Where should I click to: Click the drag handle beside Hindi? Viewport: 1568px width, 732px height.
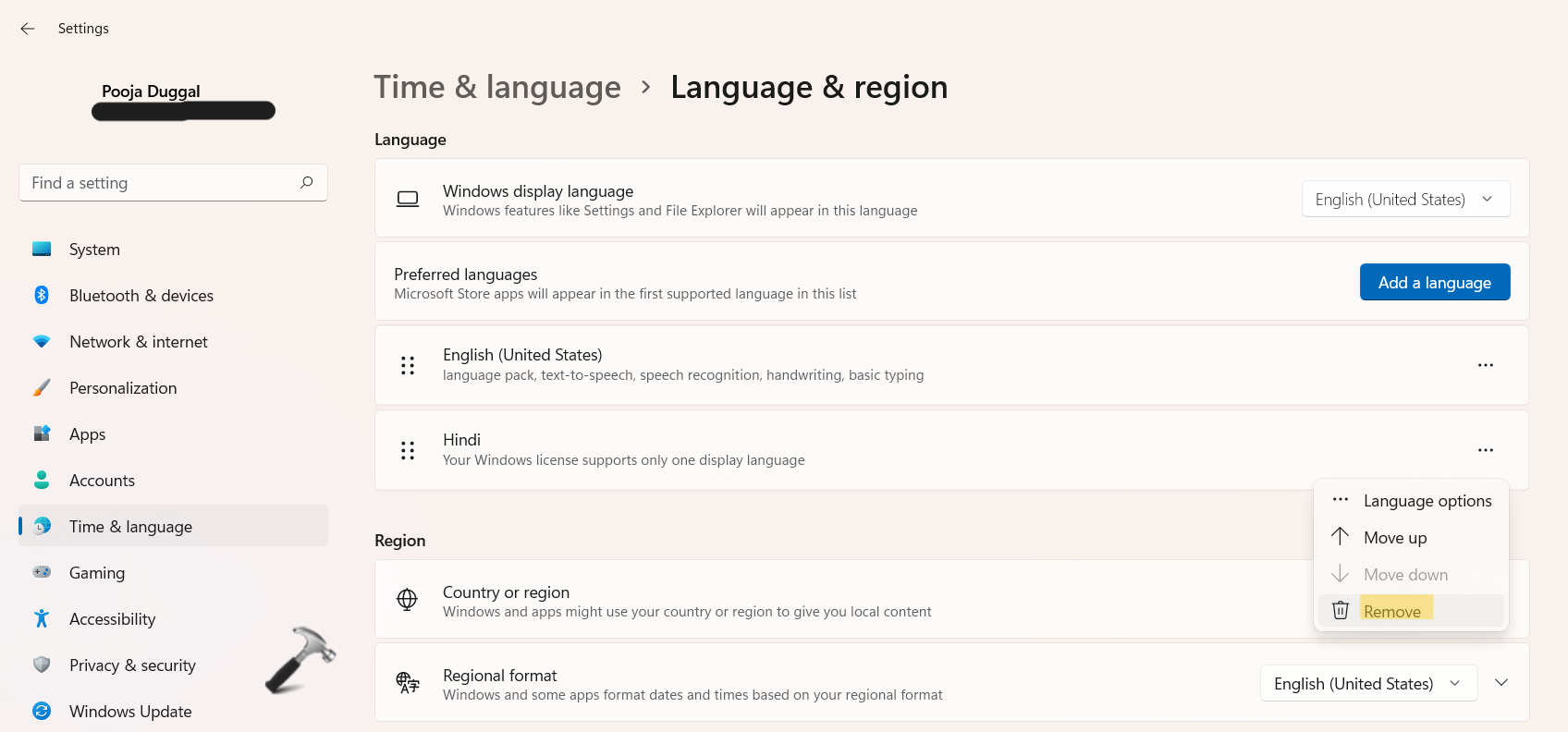[408, 450]
